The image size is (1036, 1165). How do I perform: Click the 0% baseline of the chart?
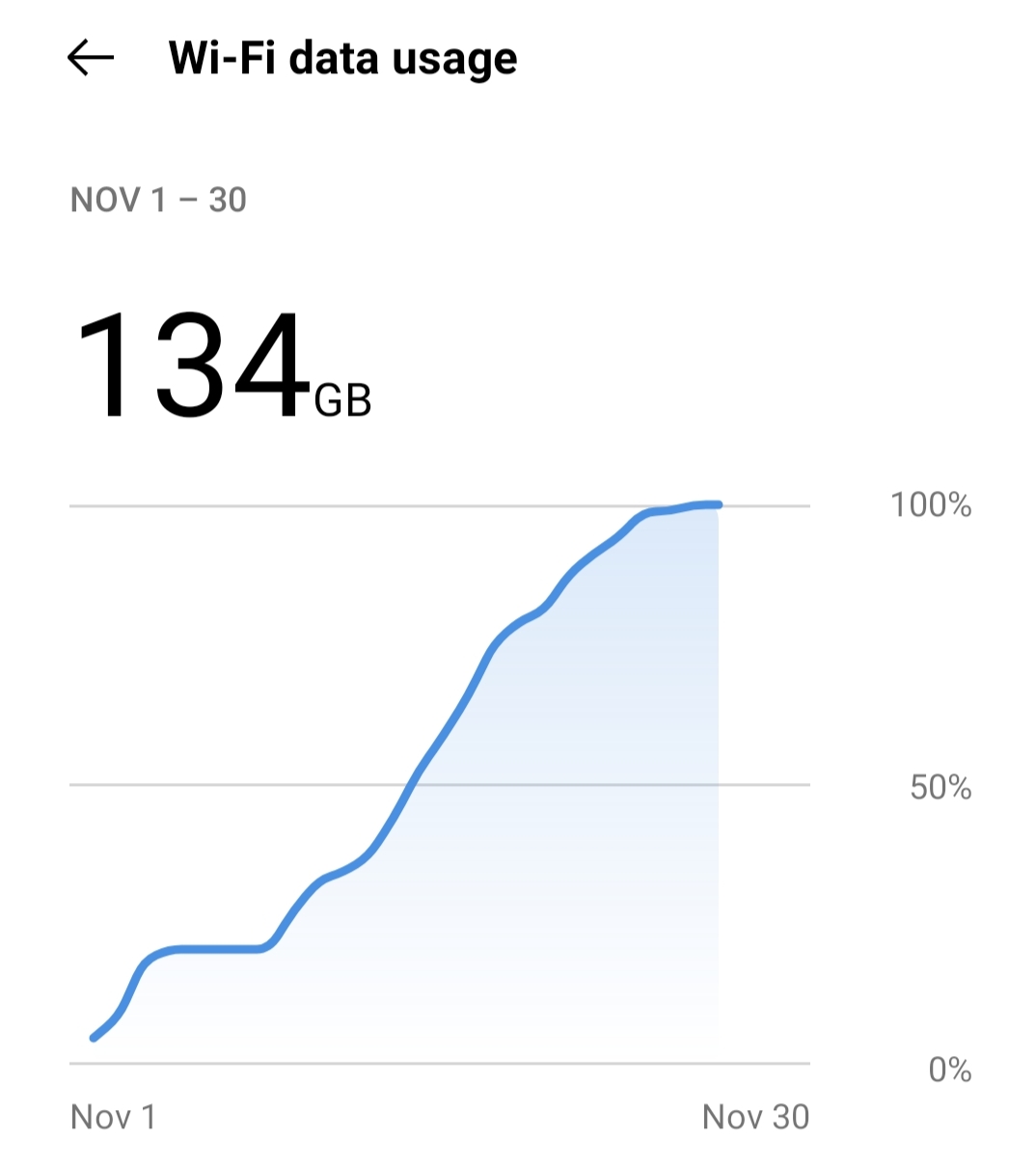[440, 1064]
